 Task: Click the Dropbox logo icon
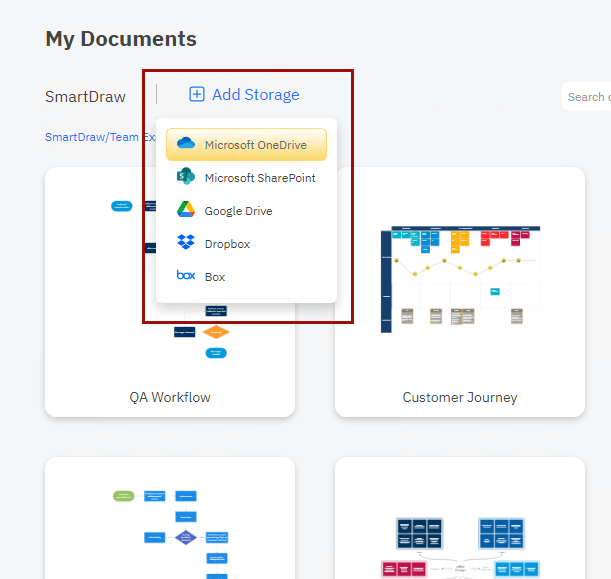(185, 243)
